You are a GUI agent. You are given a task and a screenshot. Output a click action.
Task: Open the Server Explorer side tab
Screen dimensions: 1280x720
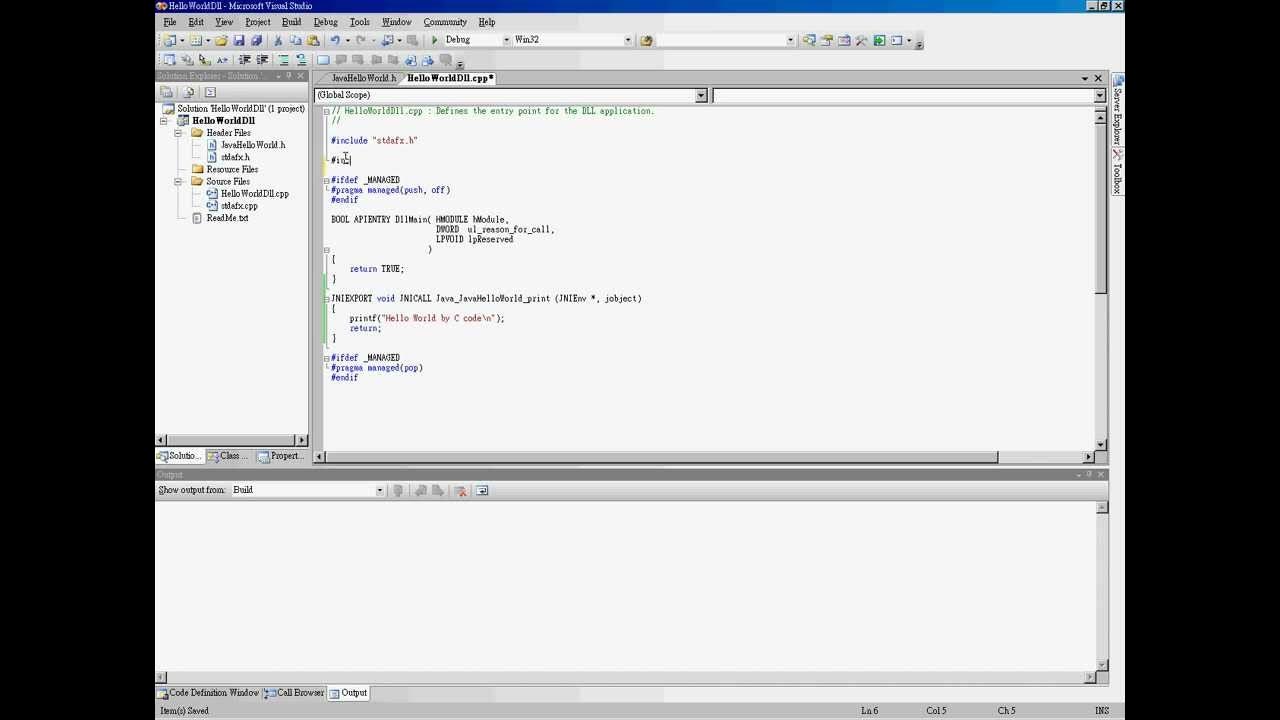tap(1118, 111)
